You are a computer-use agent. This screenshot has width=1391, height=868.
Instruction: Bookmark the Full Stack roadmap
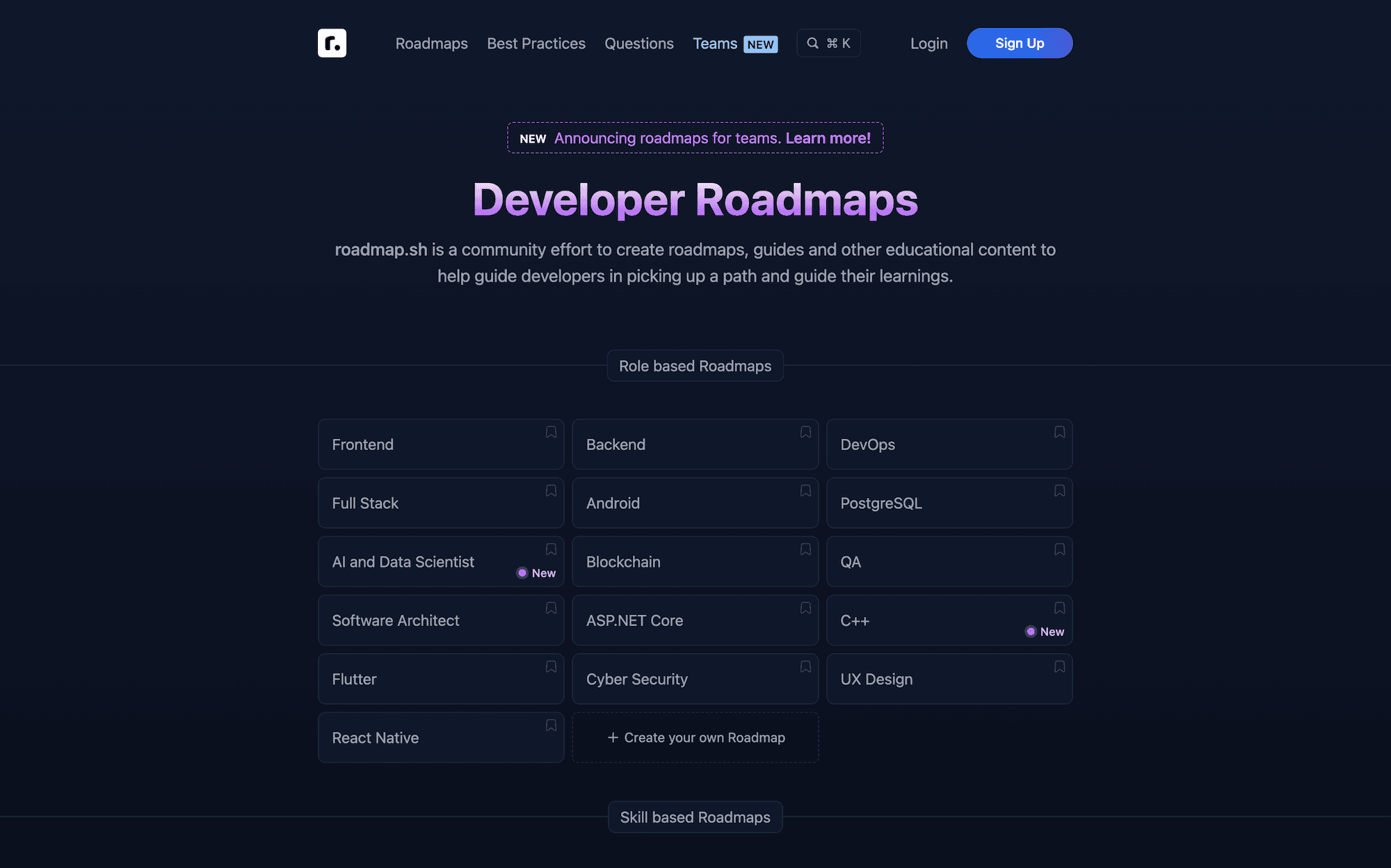coord(551,490)
